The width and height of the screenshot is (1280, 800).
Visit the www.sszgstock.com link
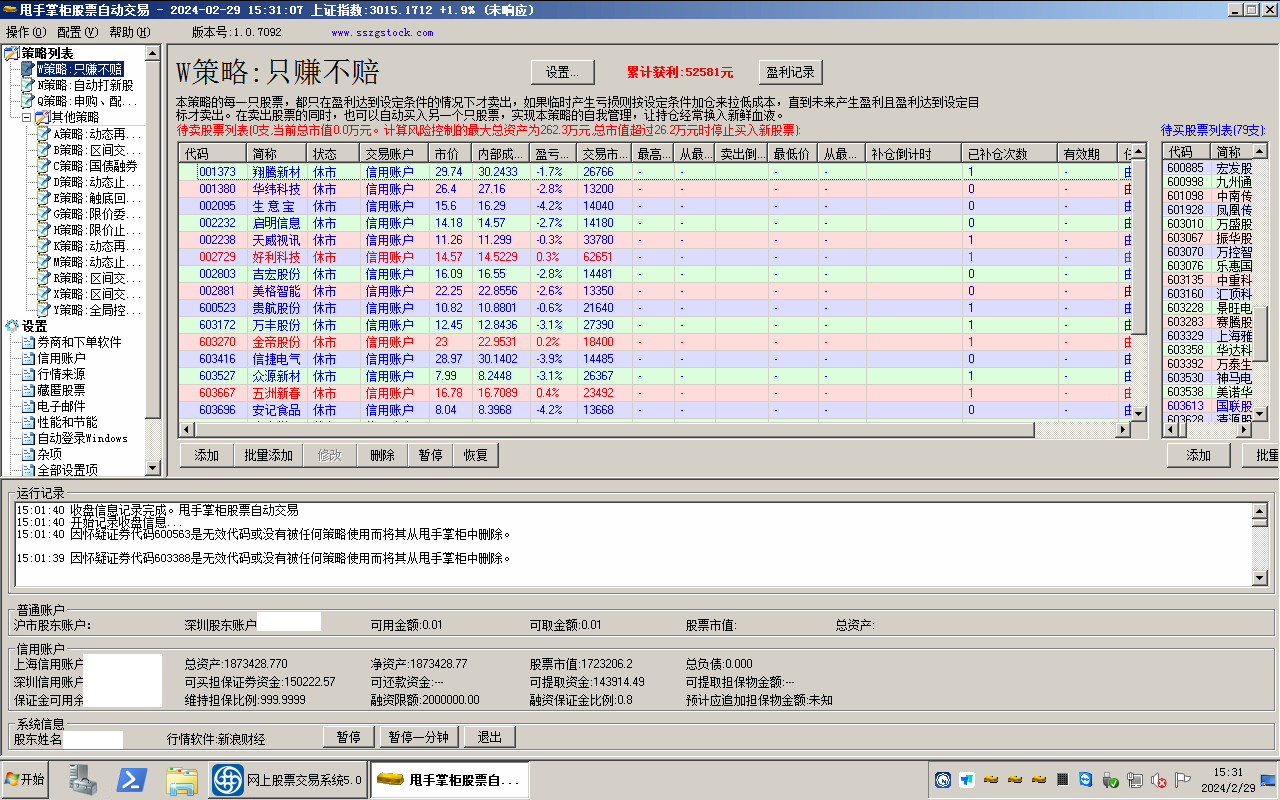[382, 32]
